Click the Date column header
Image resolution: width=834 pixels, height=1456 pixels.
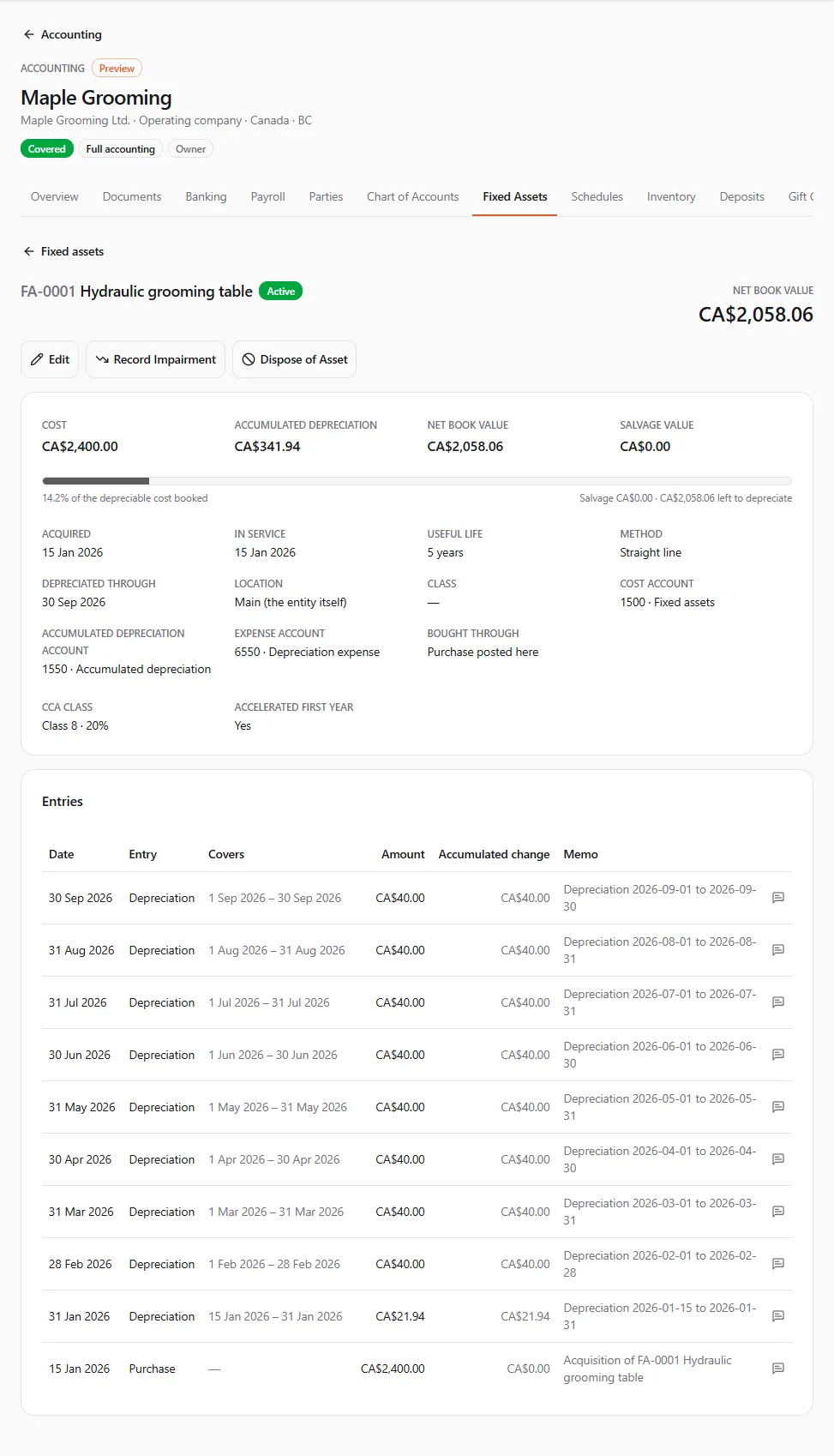62,854
